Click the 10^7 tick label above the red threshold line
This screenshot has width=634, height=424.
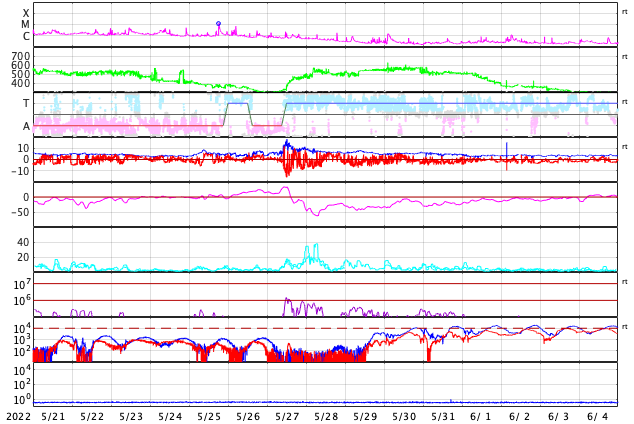tap(22, 285)
